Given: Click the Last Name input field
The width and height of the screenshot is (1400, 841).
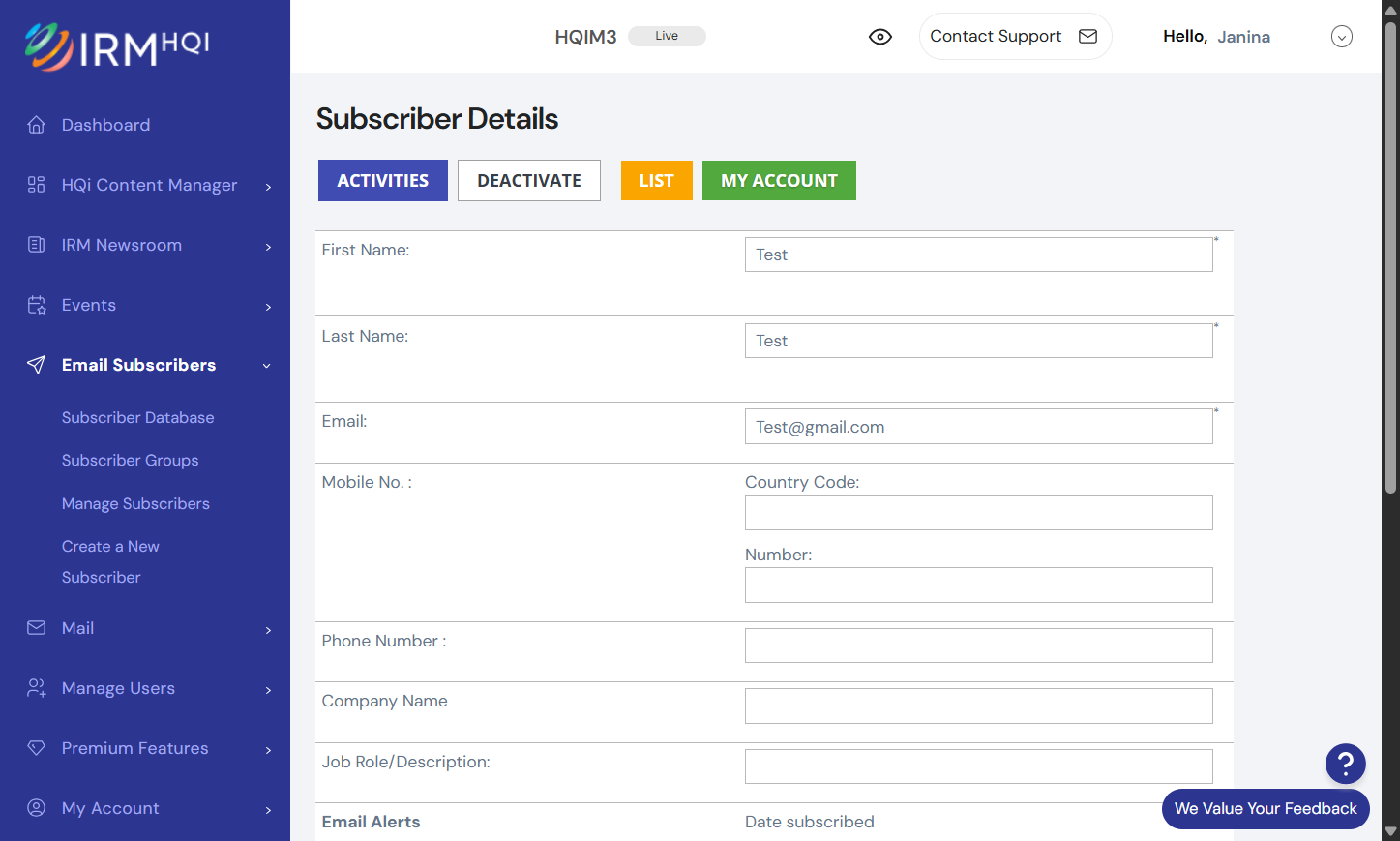Looking at the screenshot, I should pyautogui.click(x=979, y=341).
